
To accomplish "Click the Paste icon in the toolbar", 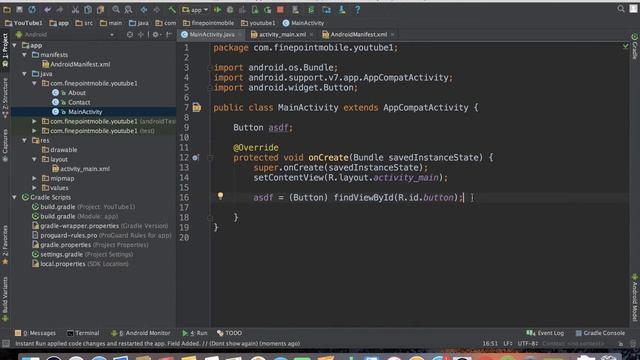I will tap(100, 9).
